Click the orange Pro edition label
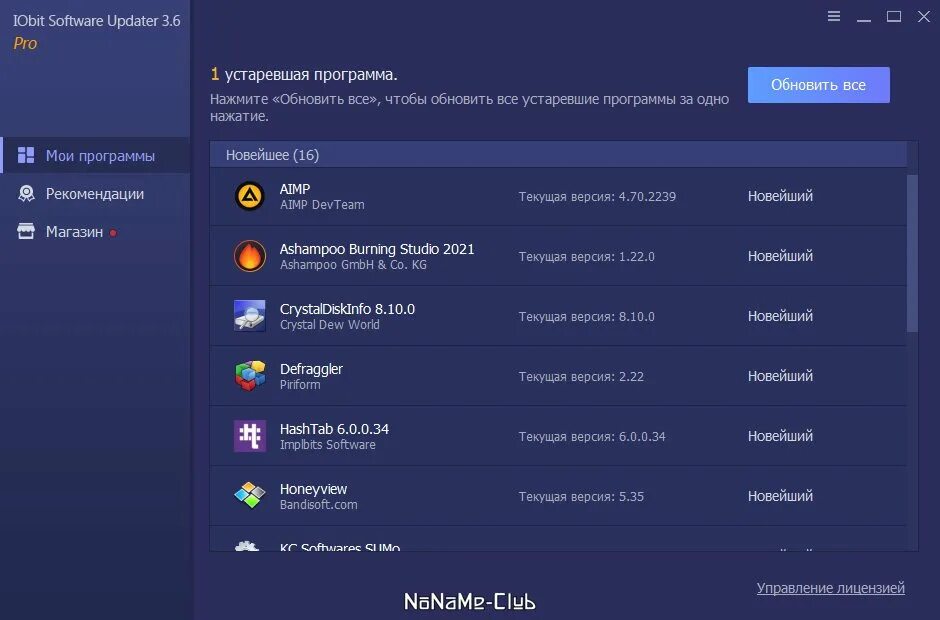The image size is (940, 620). tap(25, 43)
